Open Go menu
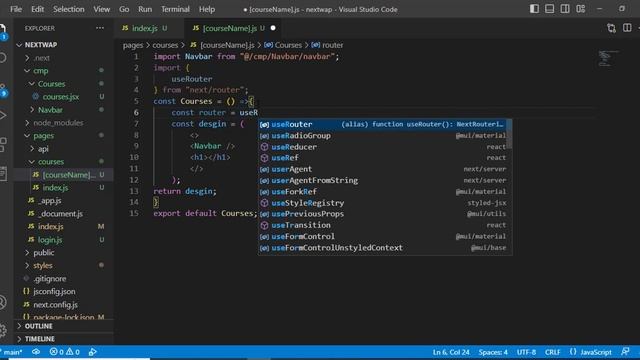Screen dimensions: 640x360 124,9
